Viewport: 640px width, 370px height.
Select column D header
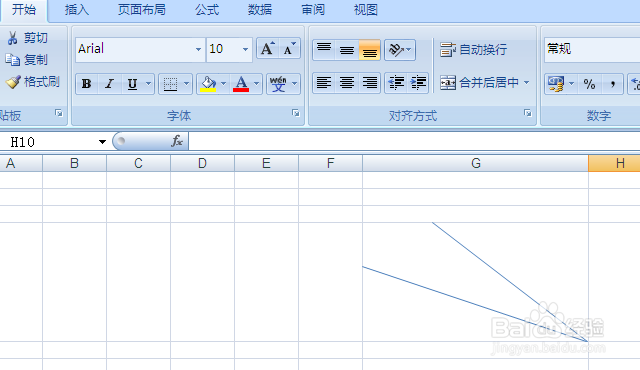pos(202,164)
